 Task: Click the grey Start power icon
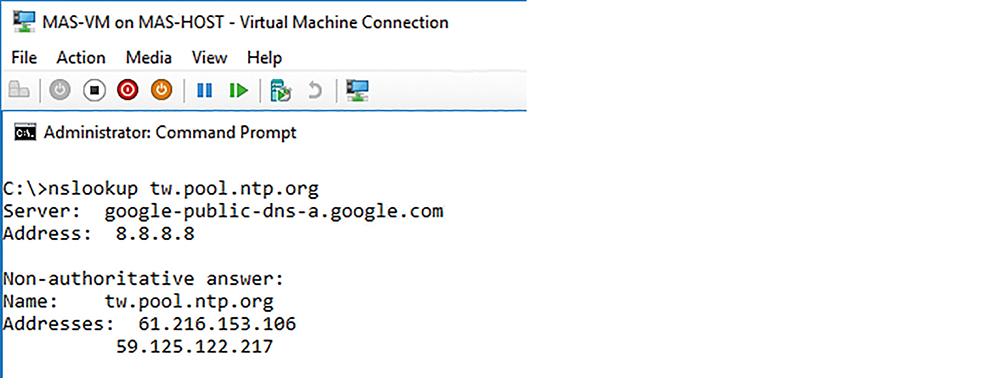point(59,91)
